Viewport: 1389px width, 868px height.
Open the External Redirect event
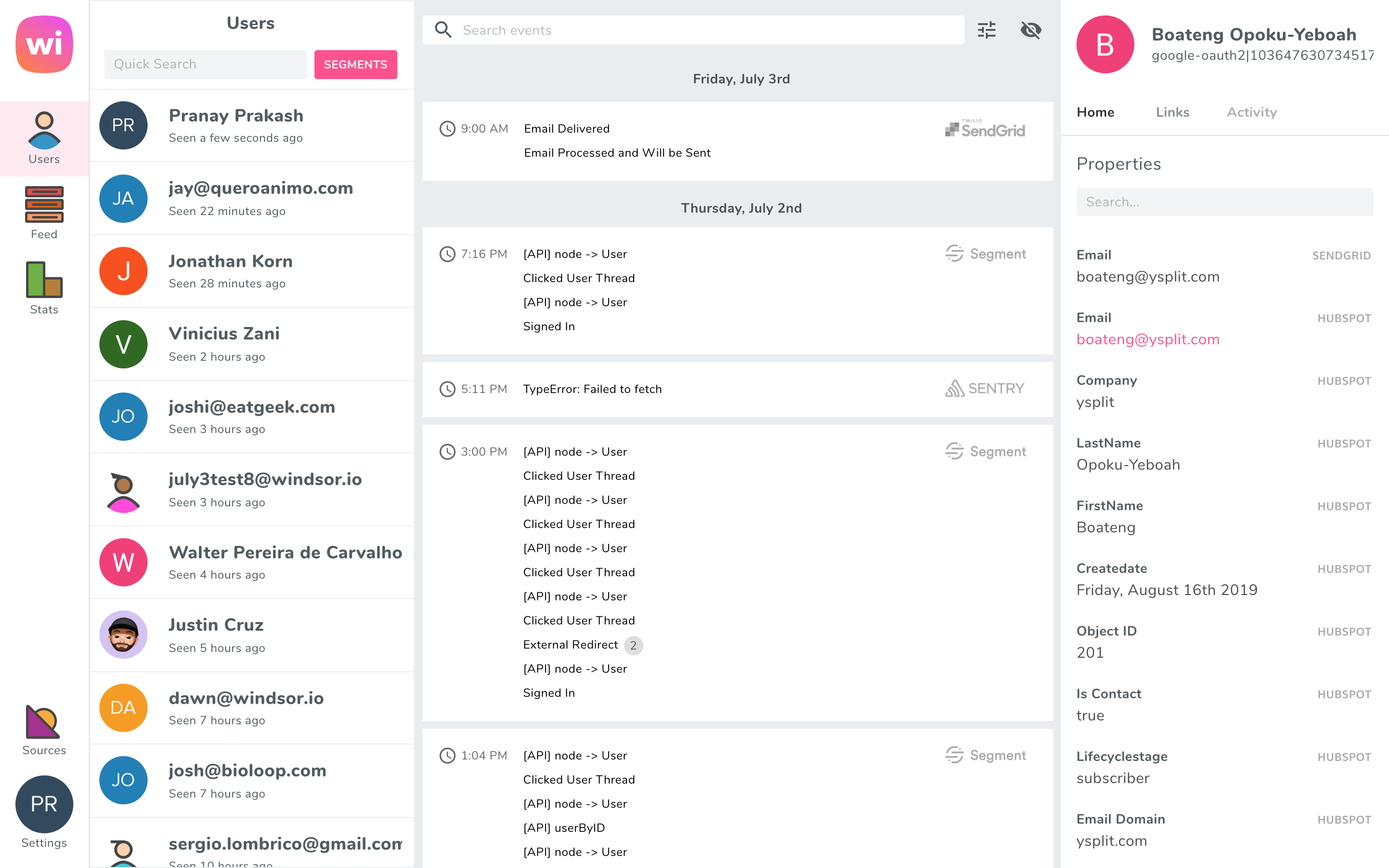tap(571, 645)
